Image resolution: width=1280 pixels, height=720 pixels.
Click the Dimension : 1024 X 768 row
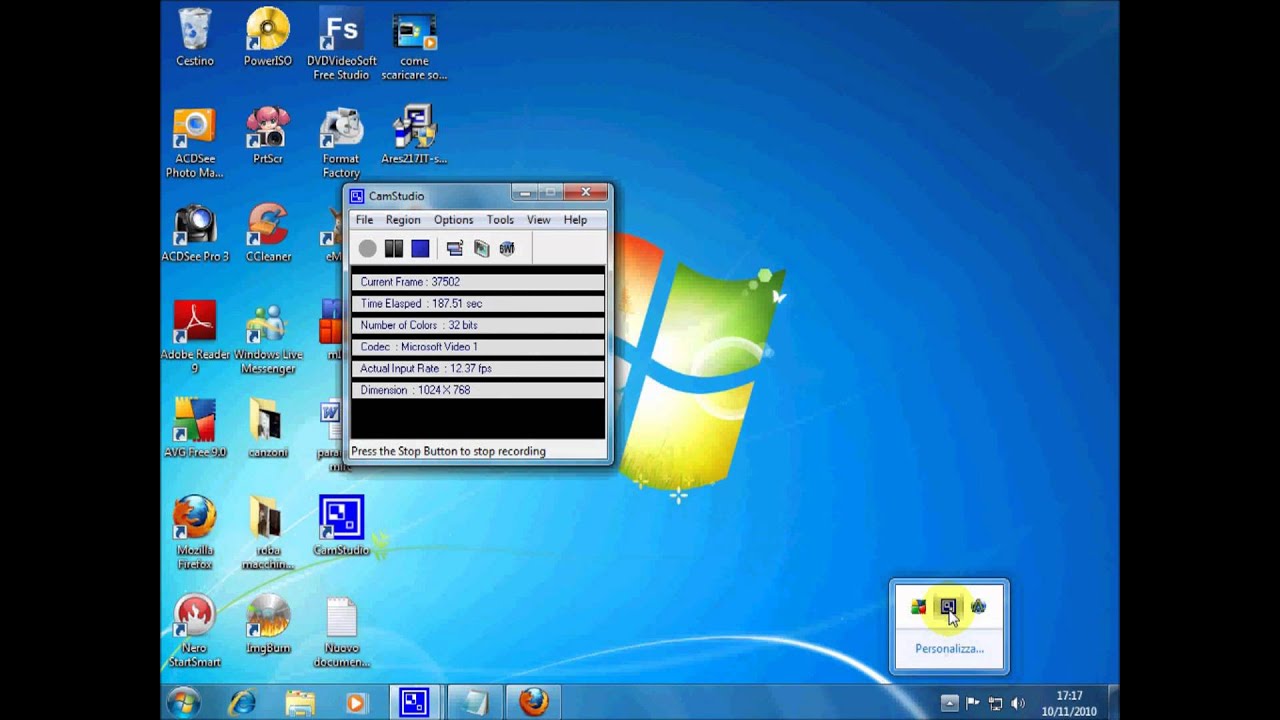[x=478, y=390]
